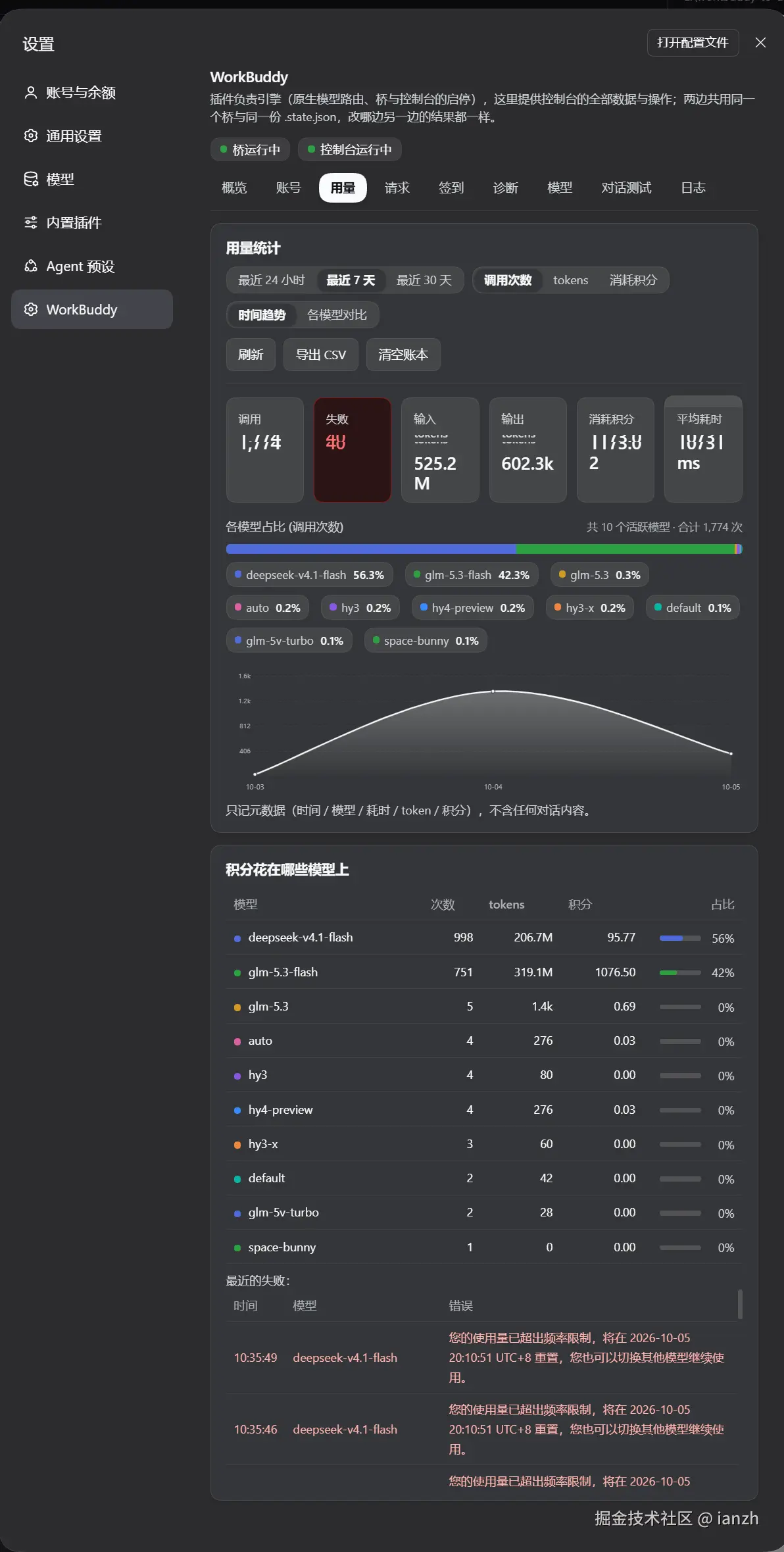Viewport: 784px width, 1552px height.
Task: Select the 最近 30 天 time range
Action: [x=424, y=280]
